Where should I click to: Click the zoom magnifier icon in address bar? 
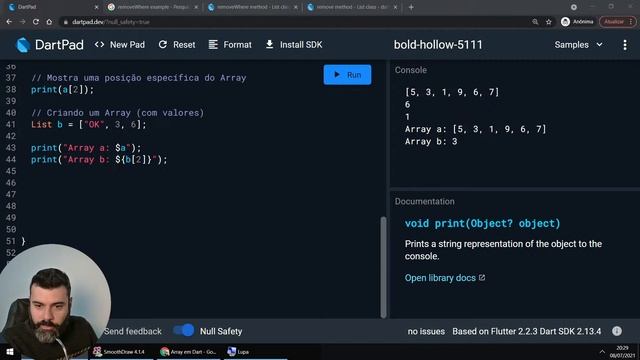click(535, 22)
